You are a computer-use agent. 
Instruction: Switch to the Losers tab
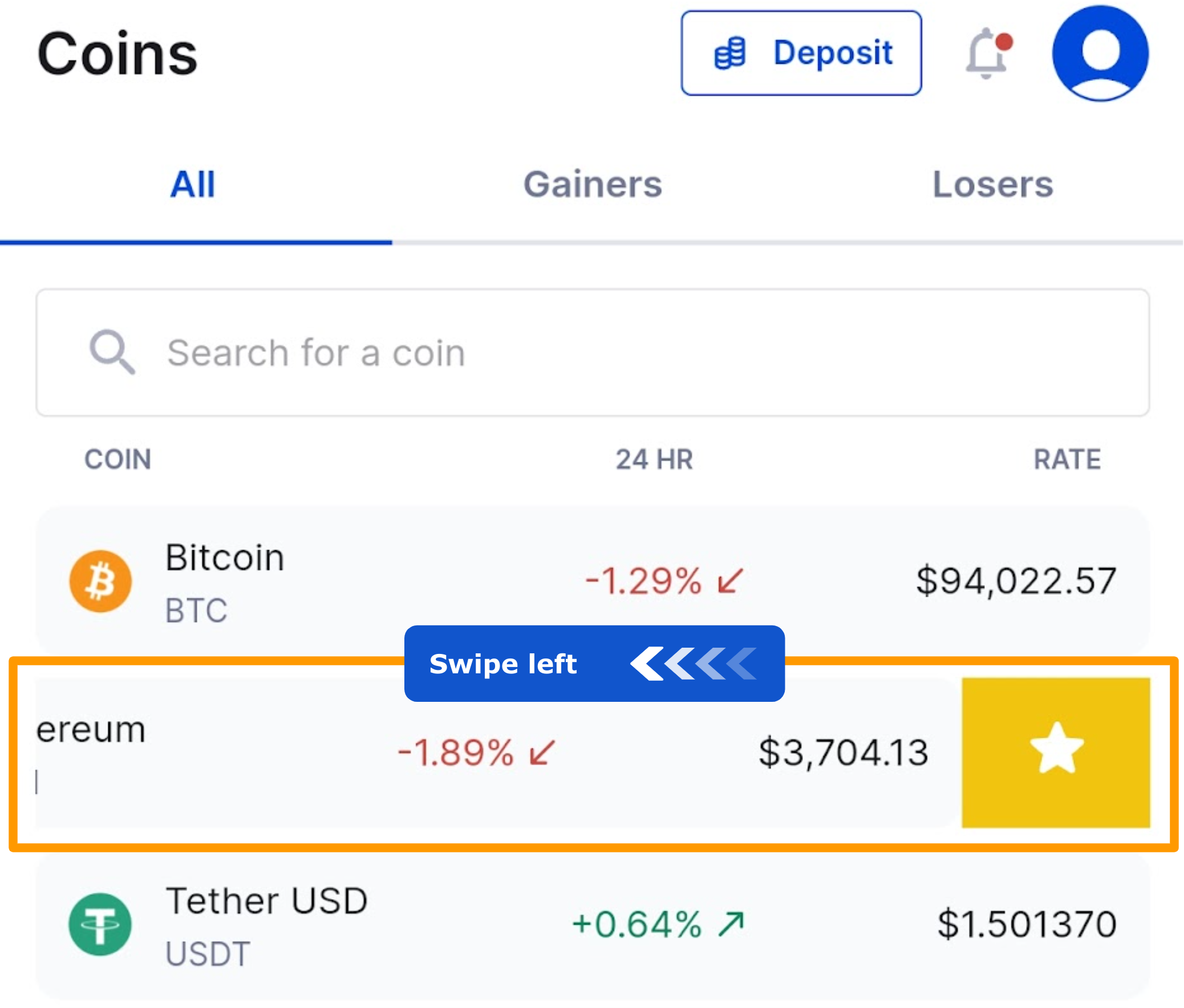coord(992,184)
